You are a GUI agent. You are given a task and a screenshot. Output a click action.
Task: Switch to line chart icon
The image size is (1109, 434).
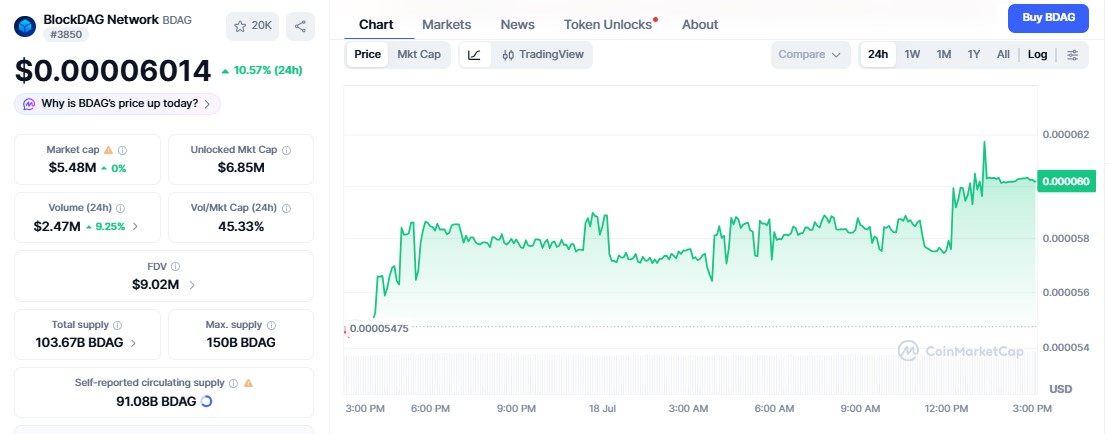click(475, 54)
